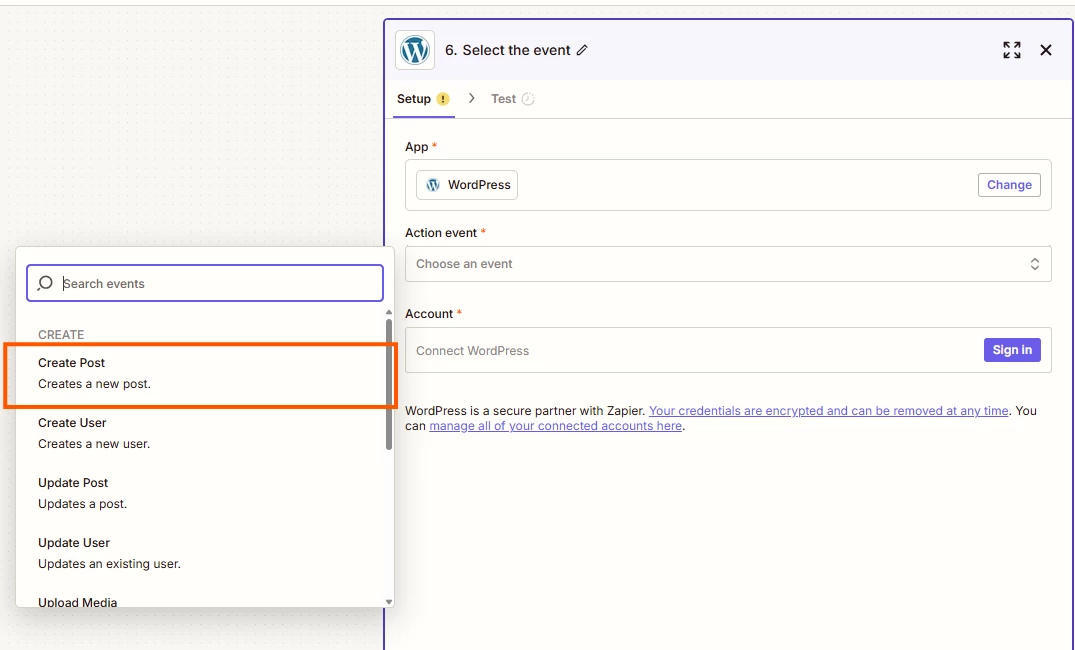Click the App field label
1075x650 pixels.
click(417, 147)
